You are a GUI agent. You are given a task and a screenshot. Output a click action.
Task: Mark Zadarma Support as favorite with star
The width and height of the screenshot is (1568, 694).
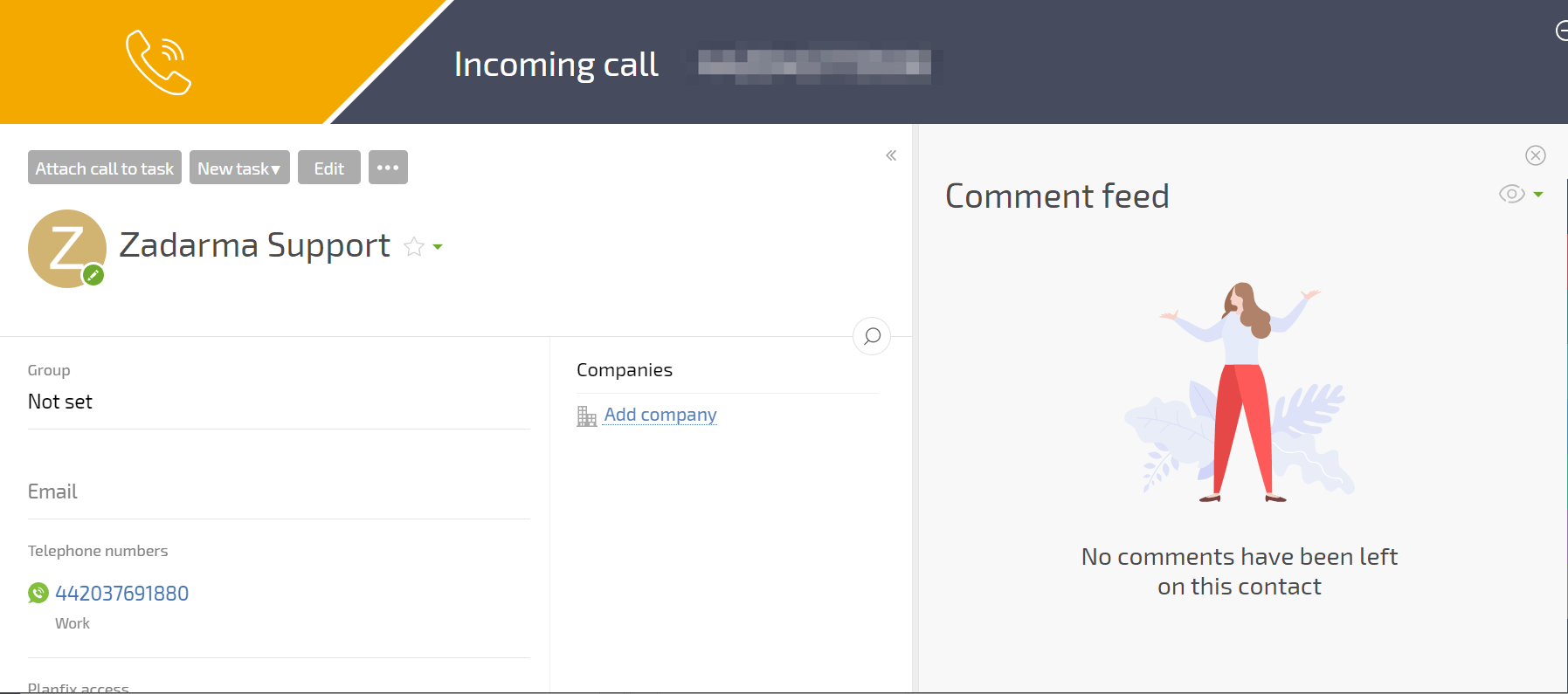414,247
